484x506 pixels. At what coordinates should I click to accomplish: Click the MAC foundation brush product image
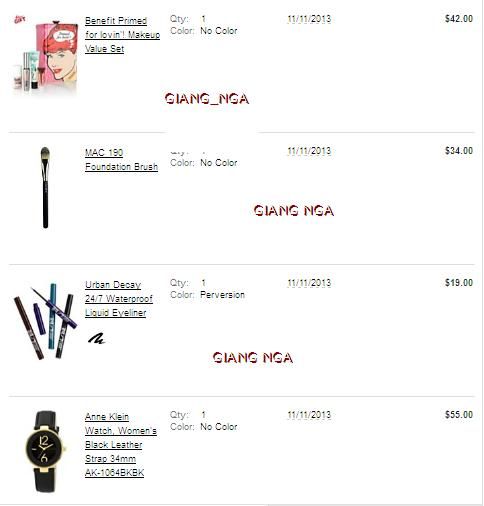point(45,188)
